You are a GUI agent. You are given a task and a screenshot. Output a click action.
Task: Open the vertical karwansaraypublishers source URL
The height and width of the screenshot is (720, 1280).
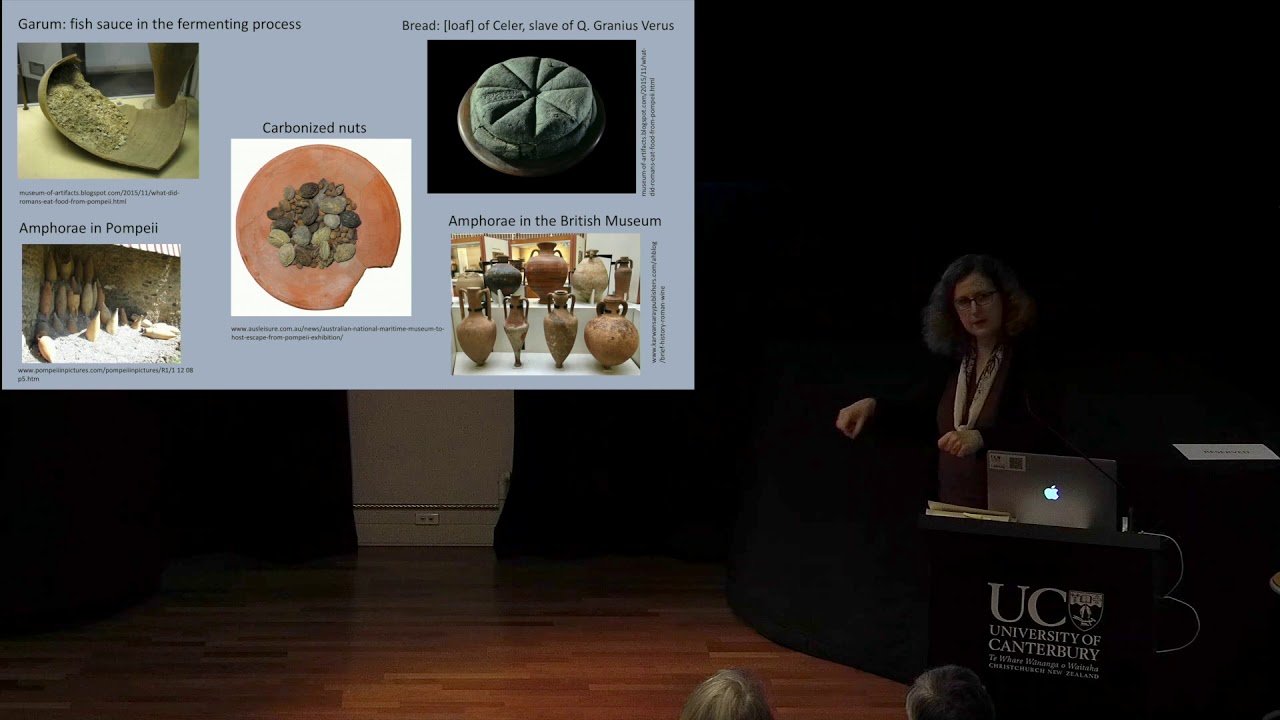pos(657,301)
